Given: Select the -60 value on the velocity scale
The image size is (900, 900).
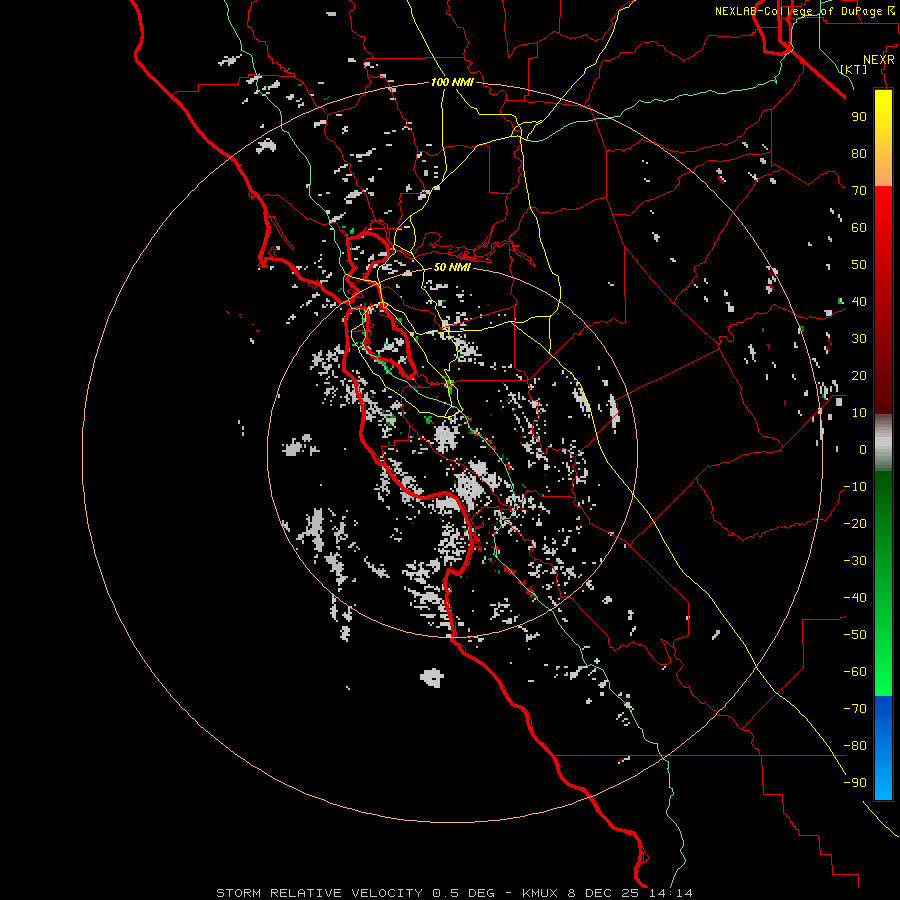Looking at the screenshot, I should pos(855,672).
